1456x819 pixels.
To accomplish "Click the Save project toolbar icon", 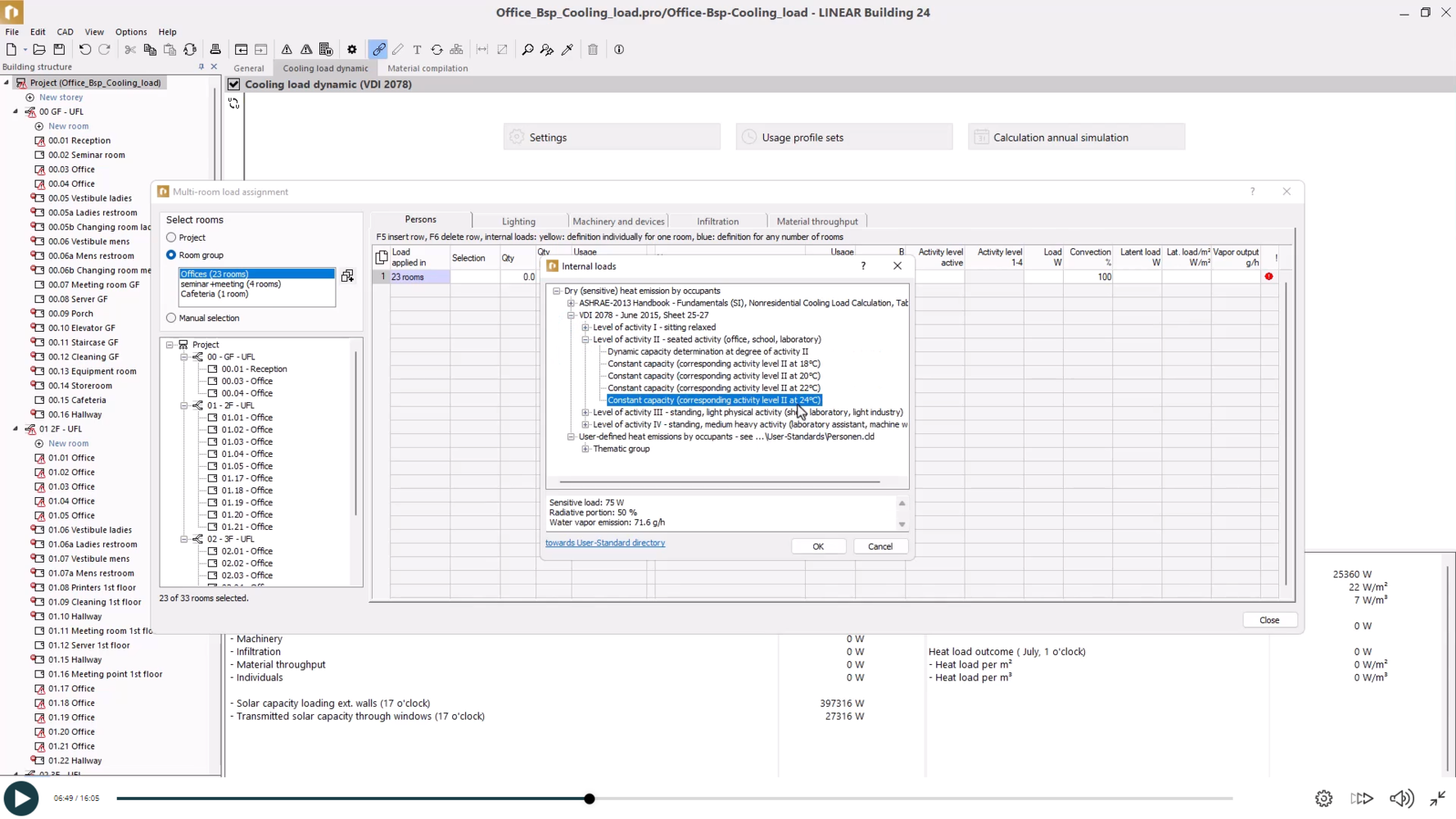I will click(x=59, y=50).
